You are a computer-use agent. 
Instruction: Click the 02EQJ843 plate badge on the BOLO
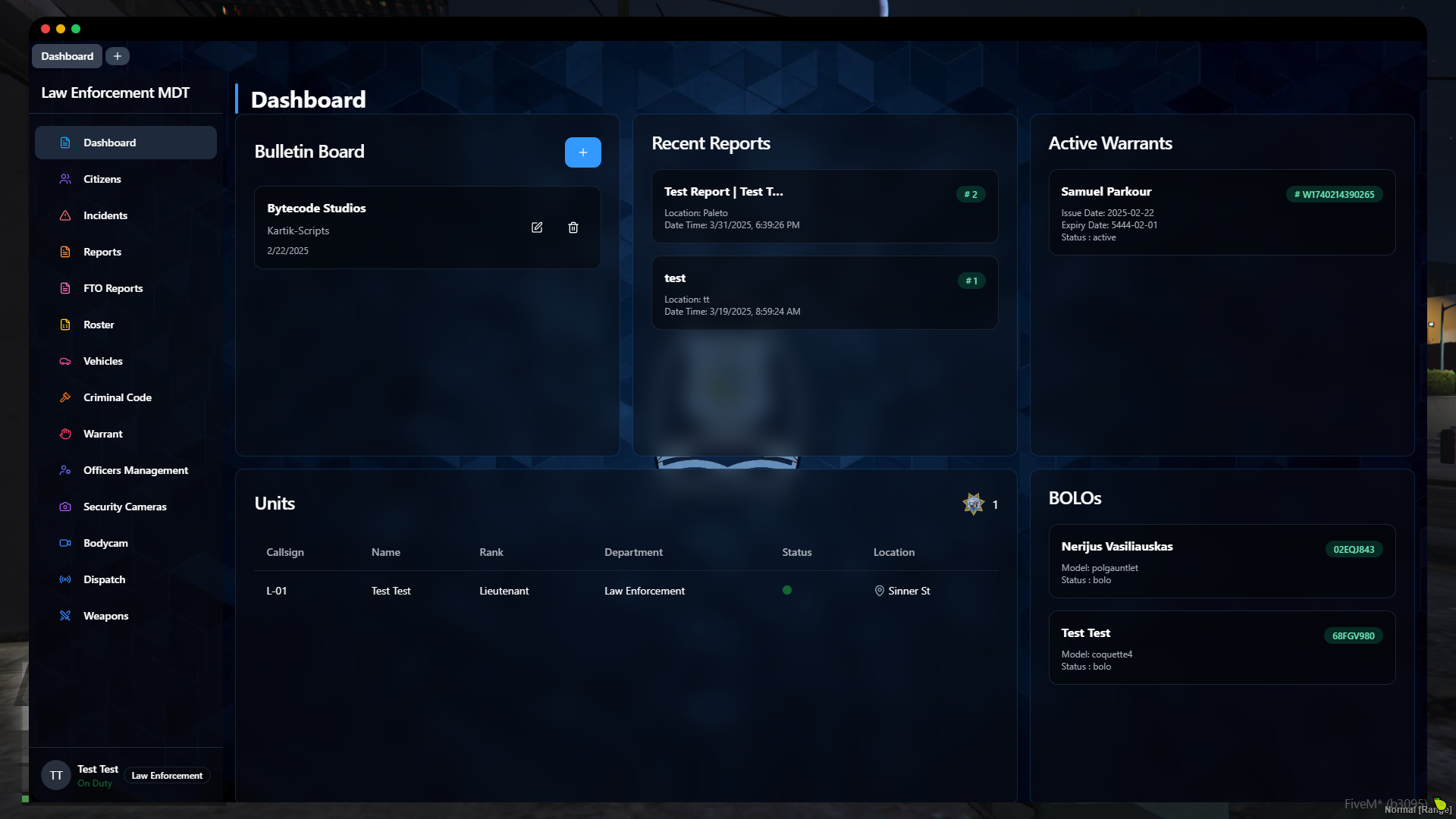point(1354,549)
